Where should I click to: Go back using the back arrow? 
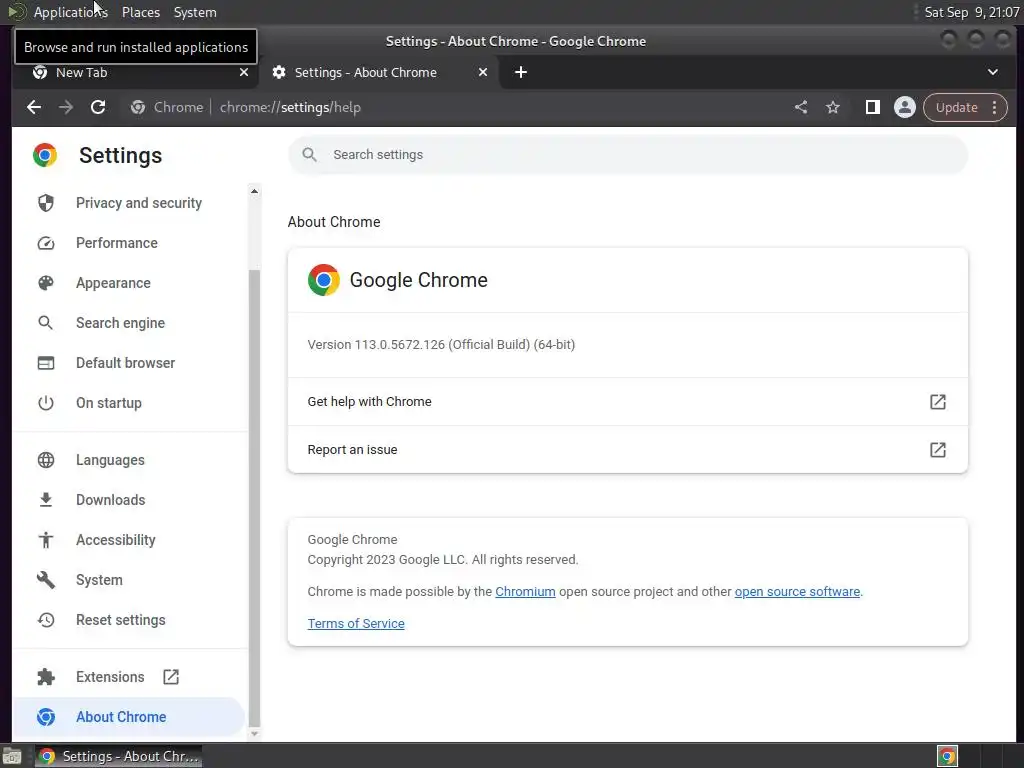(x=34, y=107)
